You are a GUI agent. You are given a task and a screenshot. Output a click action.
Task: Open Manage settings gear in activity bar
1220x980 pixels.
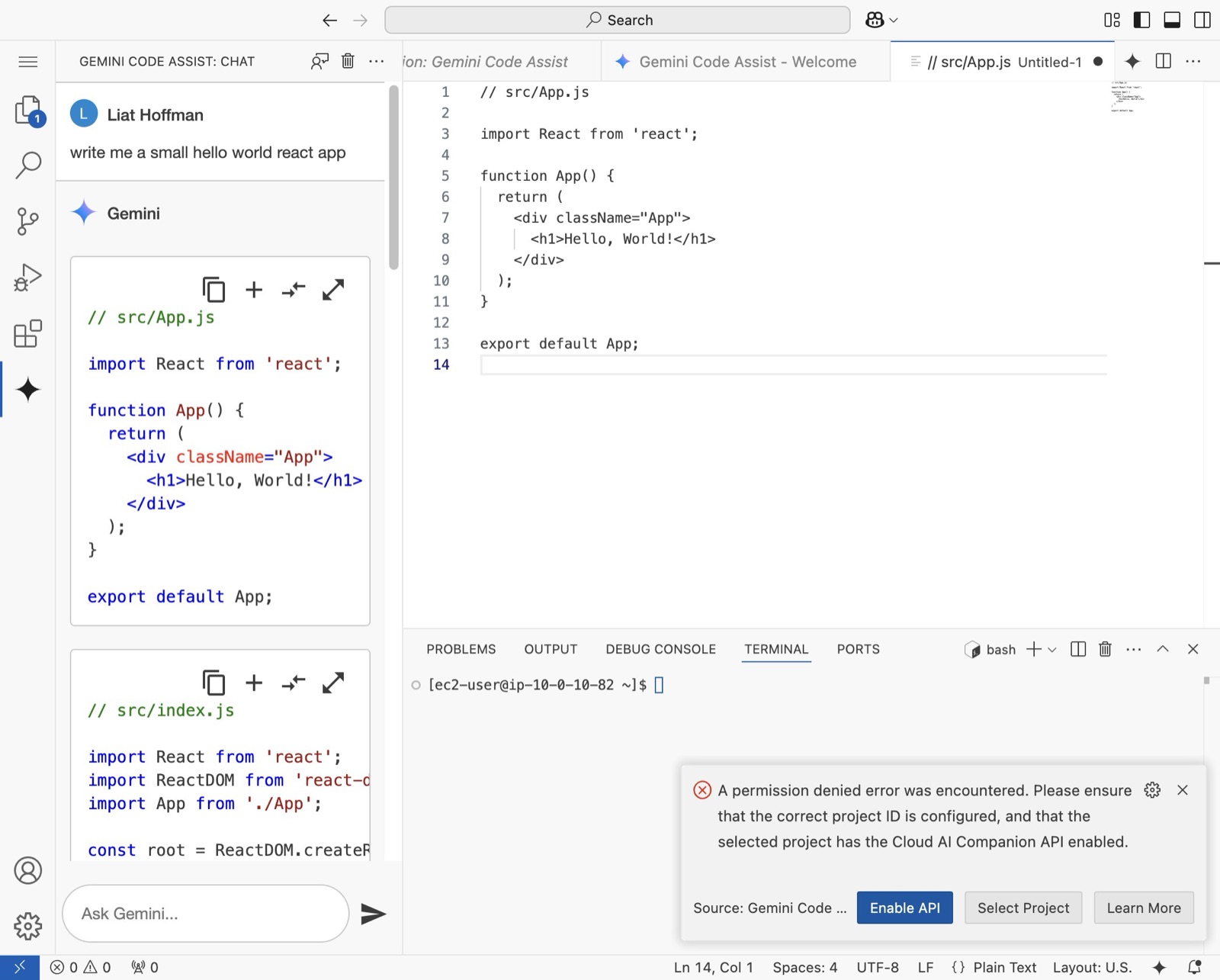[28, 926]
